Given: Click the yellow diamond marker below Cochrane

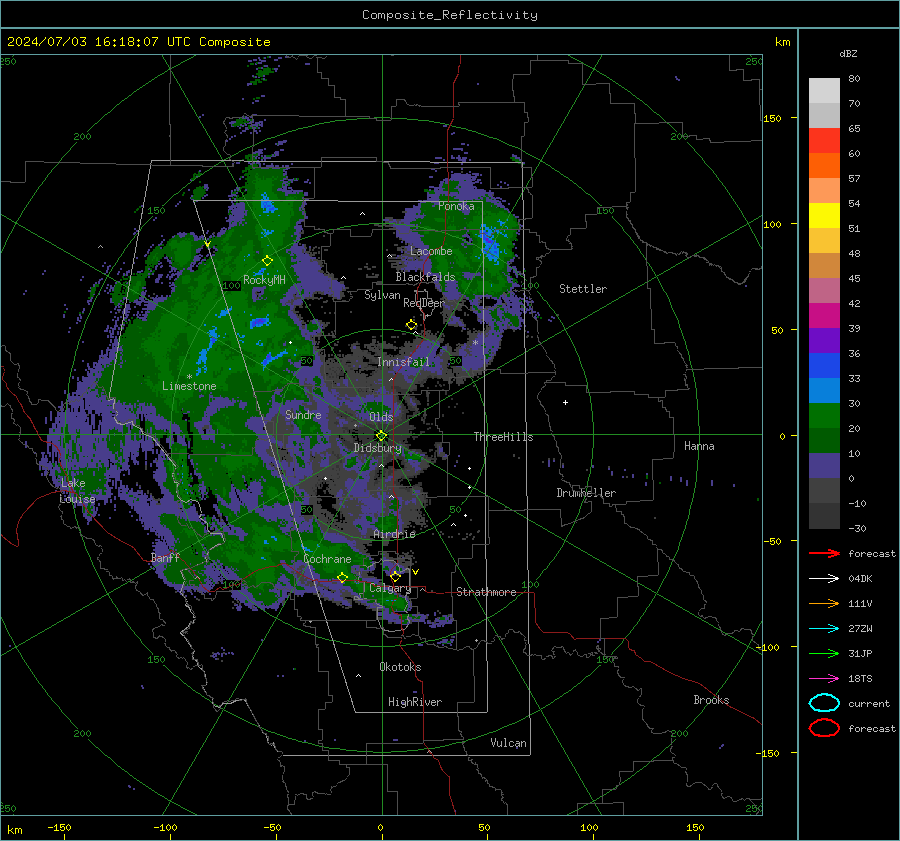Looking at the screenshot, I should 342,577.
